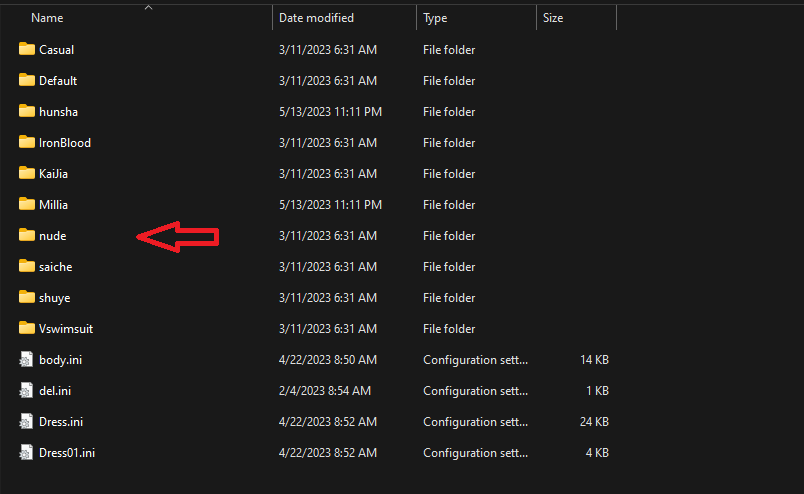Click the 14 KB size of body.ini
Screen dimensions: 804x494
point(594,360)
